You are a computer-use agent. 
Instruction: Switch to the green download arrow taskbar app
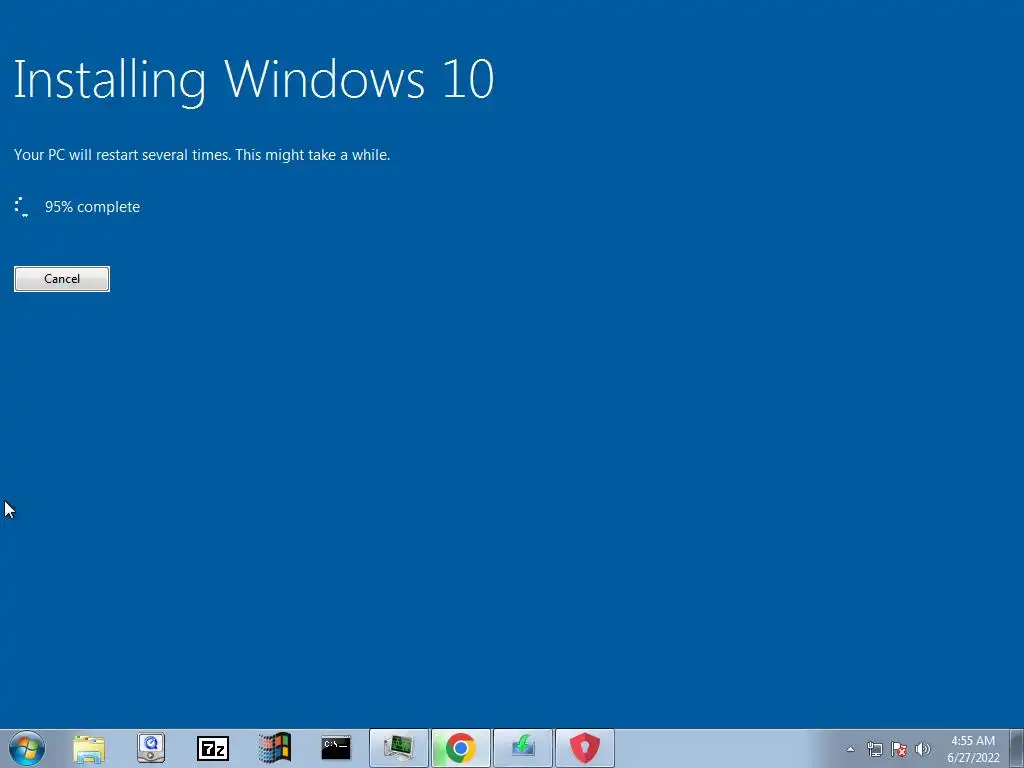(x=522, y=748)
